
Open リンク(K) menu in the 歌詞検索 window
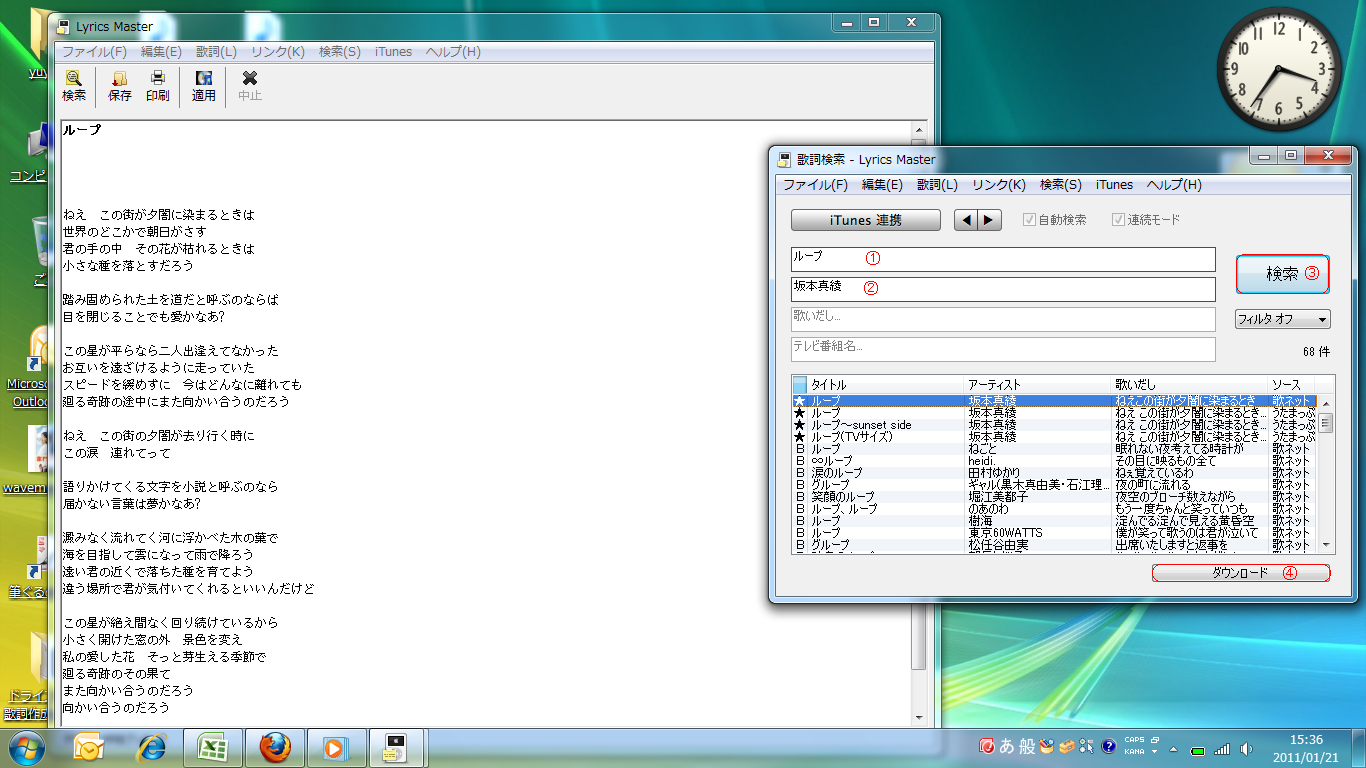pyautogui.click(x=999, y=185)
